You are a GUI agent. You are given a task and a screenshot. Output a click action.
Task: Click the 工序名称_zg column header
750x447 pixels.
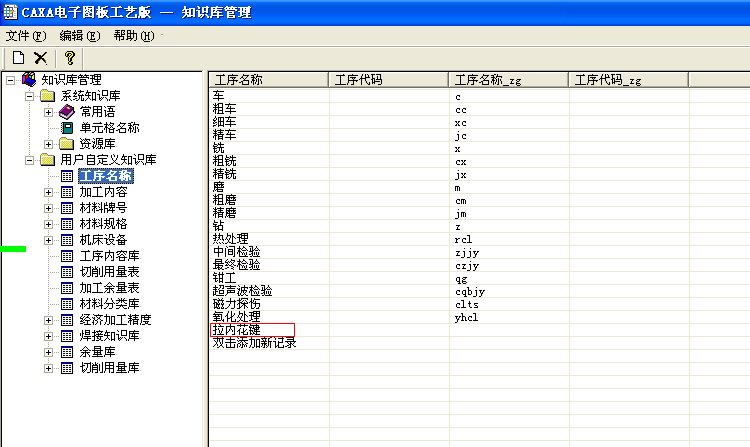[509, 80]
